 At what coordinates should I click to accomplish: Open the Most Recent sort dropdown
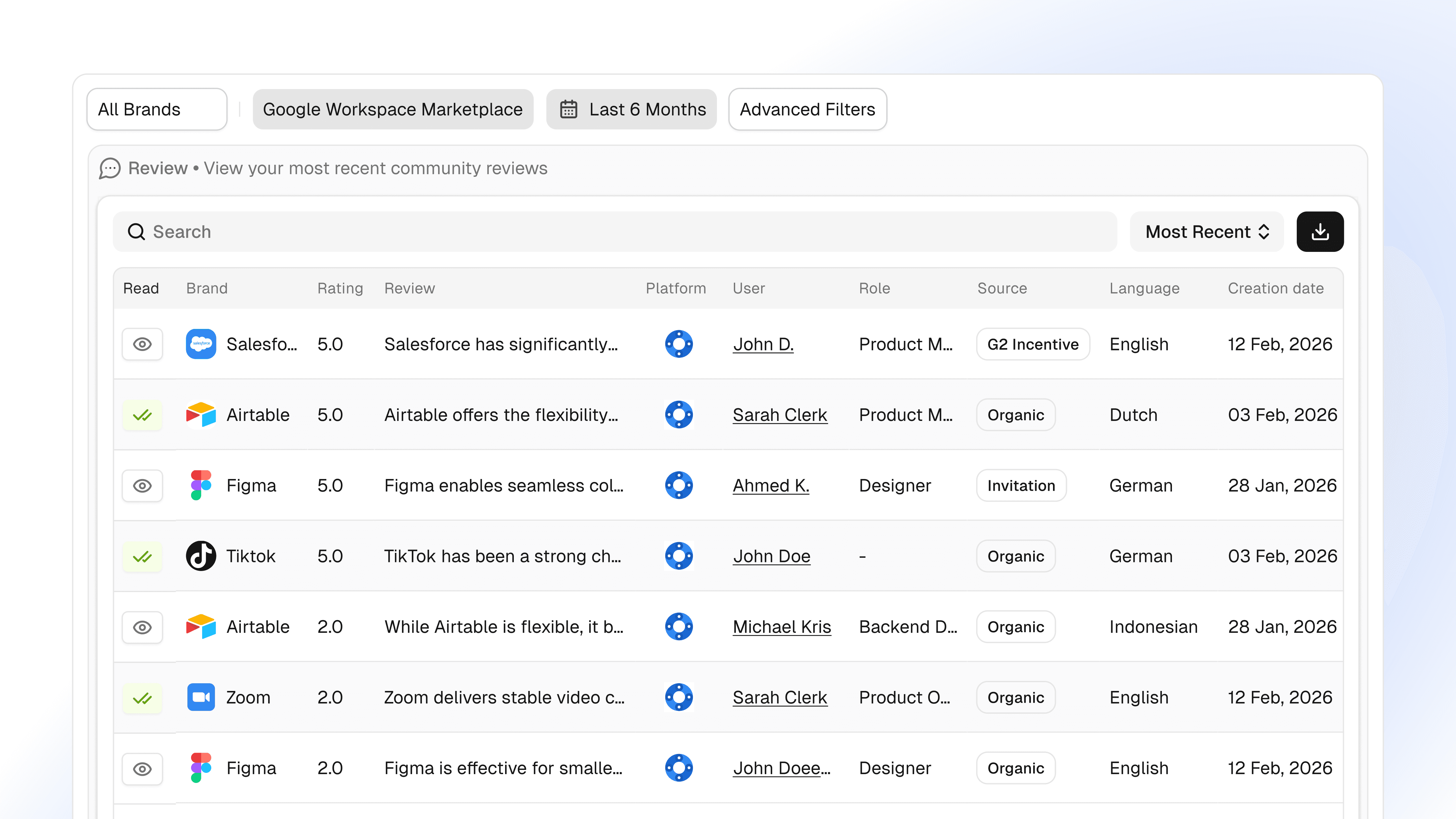pos(1207,232)
